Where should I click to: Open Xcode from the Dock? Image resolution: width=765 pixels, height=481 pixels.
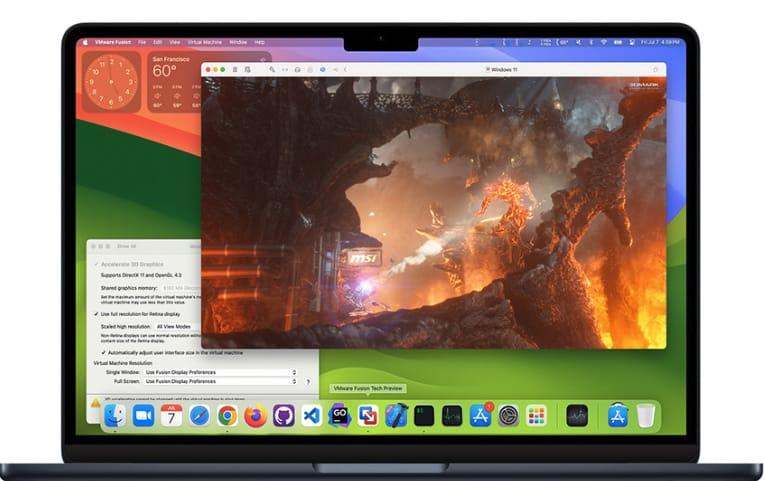tap(396, 416)
